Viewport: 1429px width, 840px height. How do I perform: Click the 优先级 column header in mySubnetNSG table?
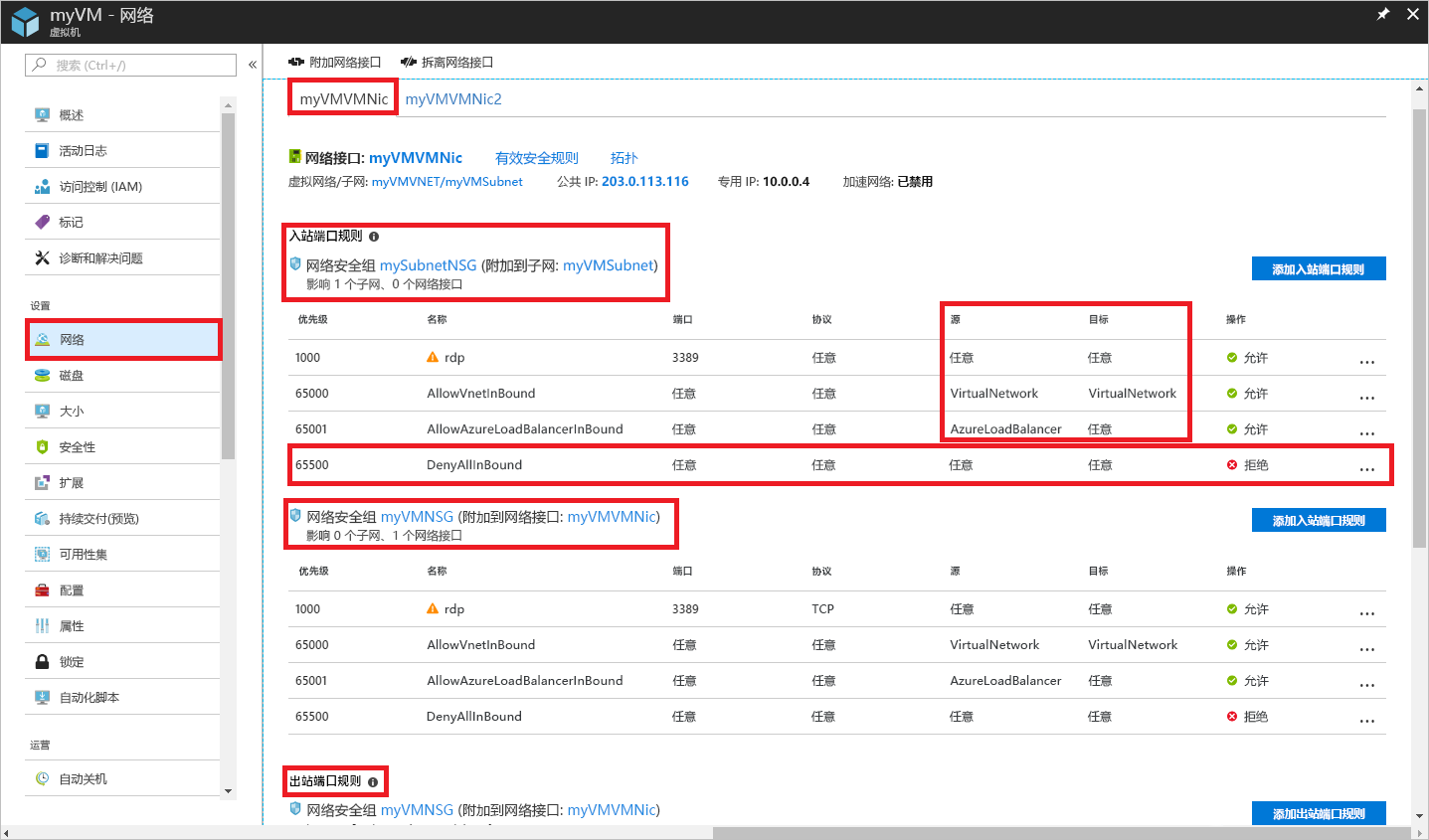pos(313,320)
